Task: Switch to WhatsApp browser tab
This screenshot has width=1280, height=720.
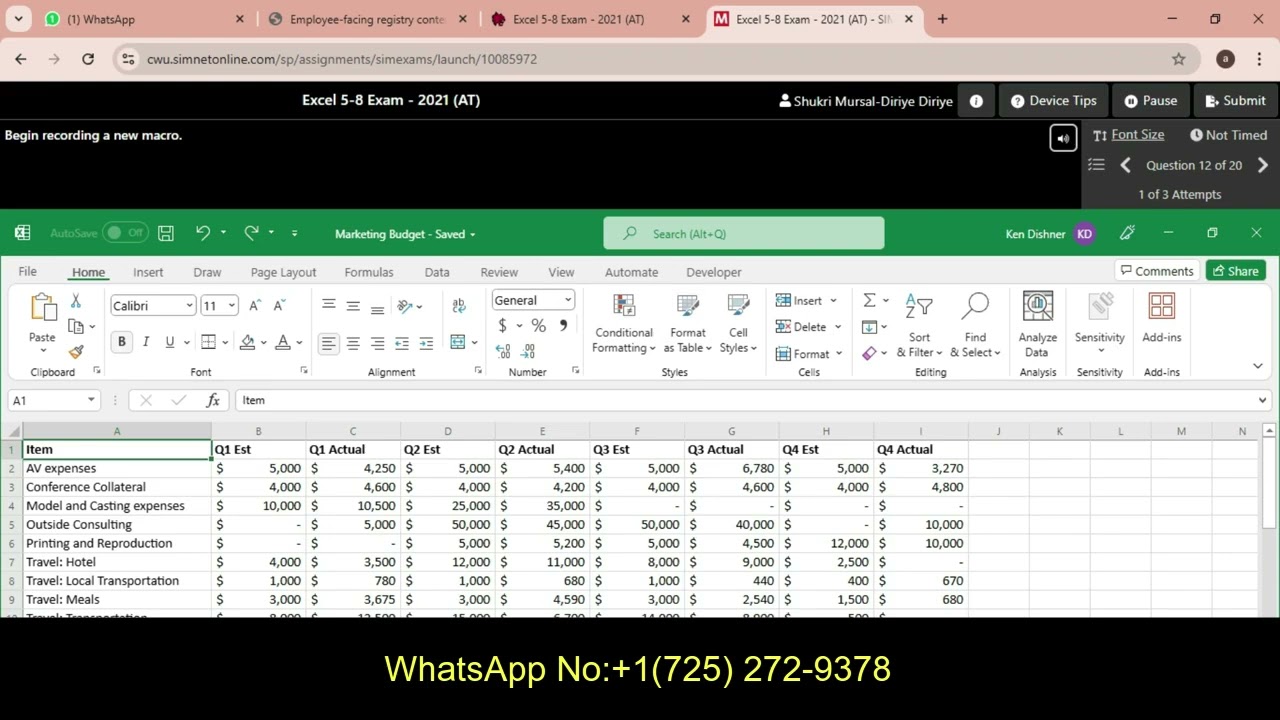Action: point(144,19)
